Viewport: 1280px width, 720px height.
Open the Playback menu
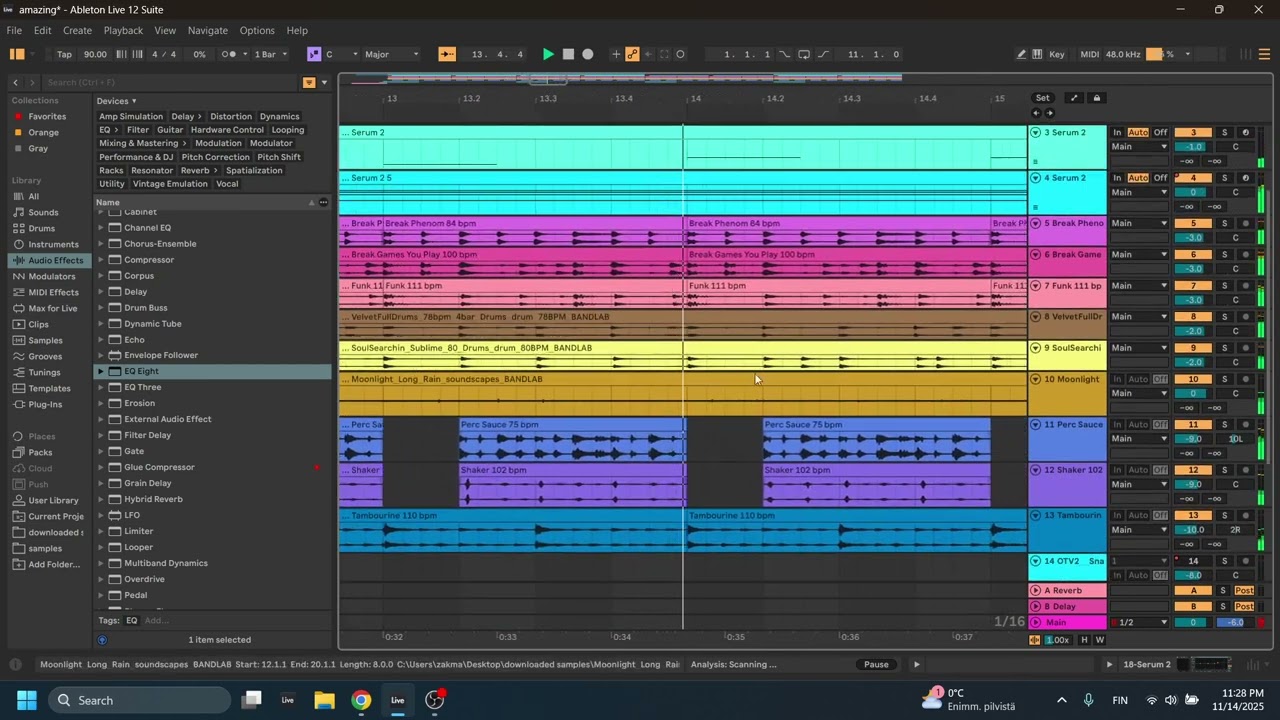point(123,30)
